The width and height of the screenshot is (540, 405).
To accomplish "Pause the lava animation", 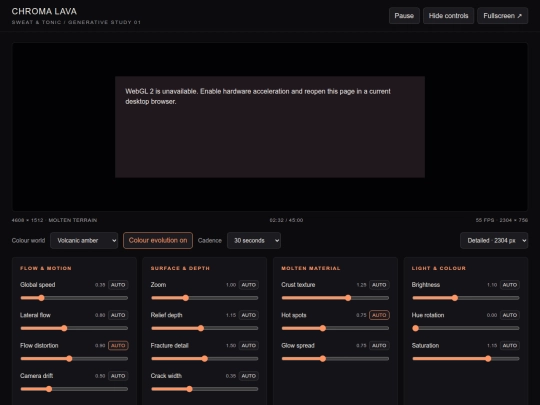I will click(404, 16).
